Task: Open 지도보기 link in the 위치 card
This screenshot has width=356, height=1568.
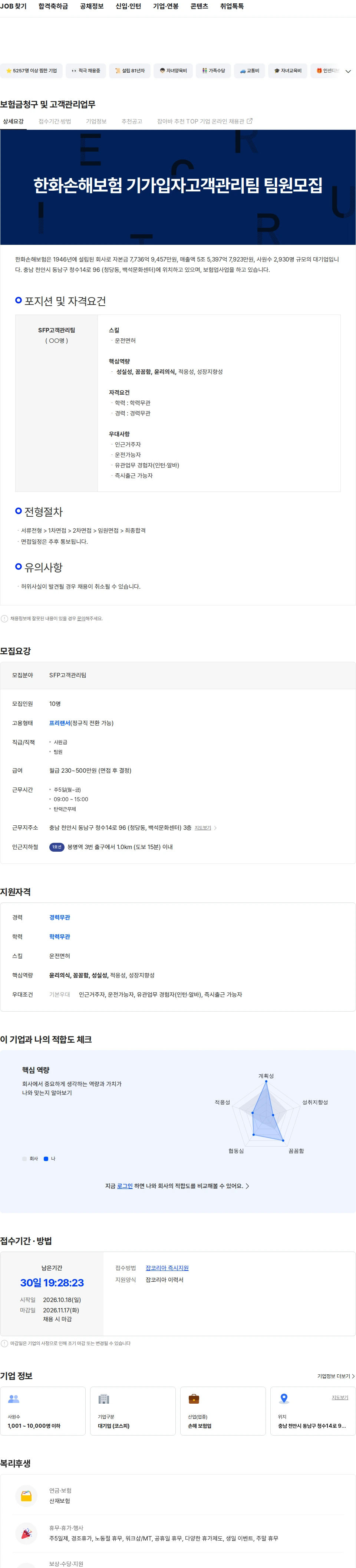Action: [340, 1397]
